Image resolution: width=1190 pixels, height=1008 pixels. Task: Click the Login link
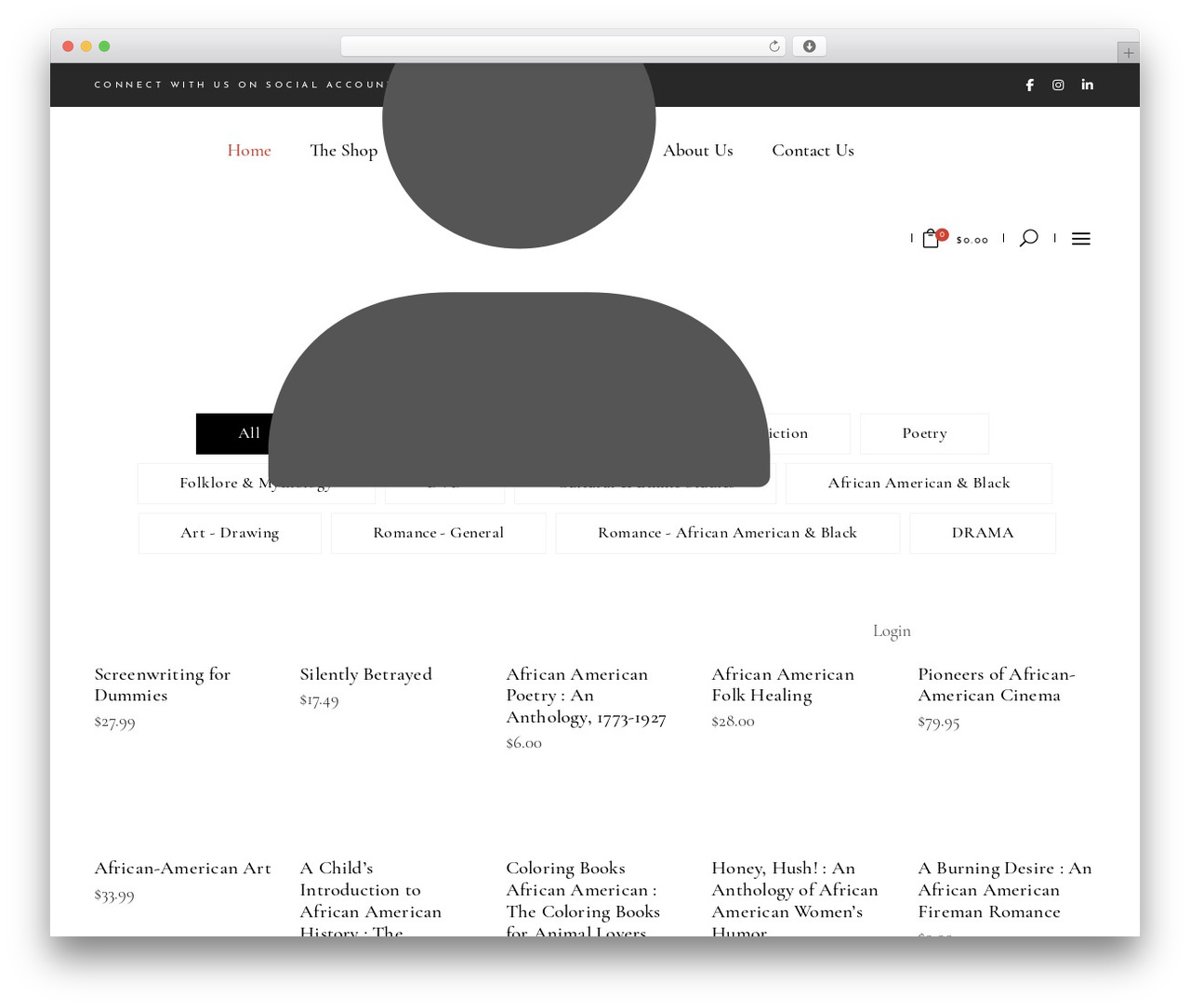892,631
